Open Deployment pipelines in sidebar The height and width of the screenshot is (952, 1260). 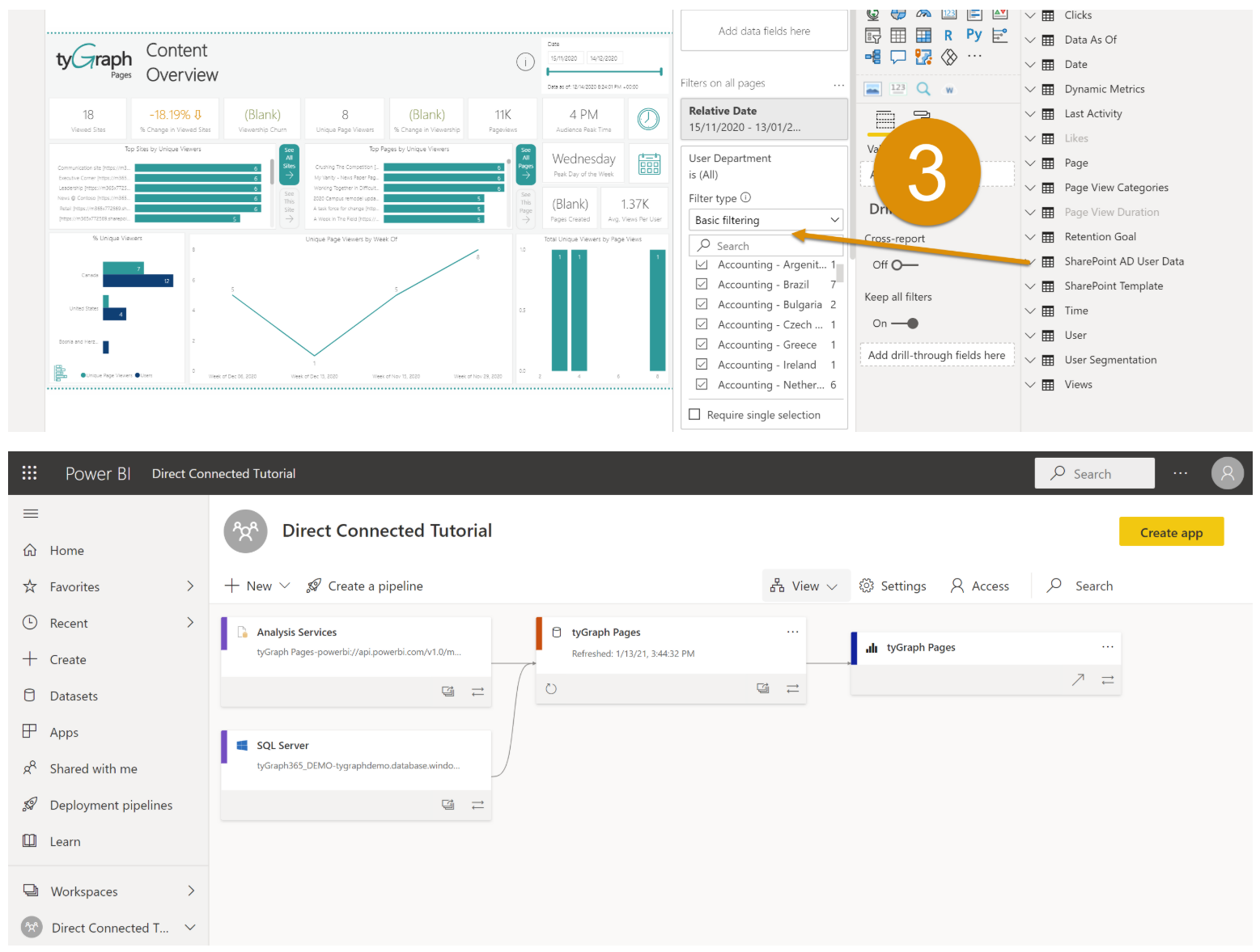111,805
